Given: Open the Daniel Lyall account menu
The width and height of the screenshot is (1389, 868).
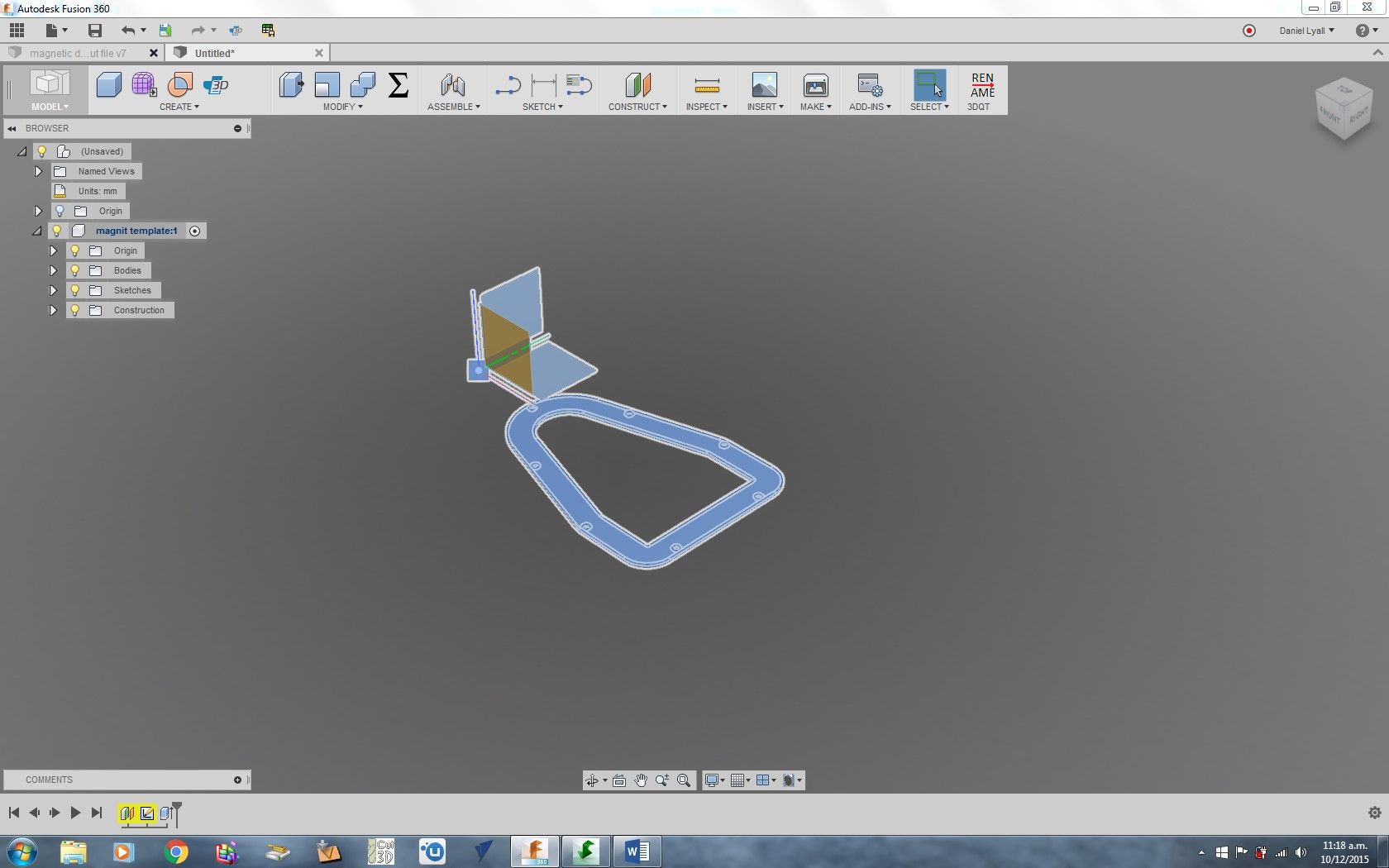Looking at the screenshot, I should coord(1306,30).
